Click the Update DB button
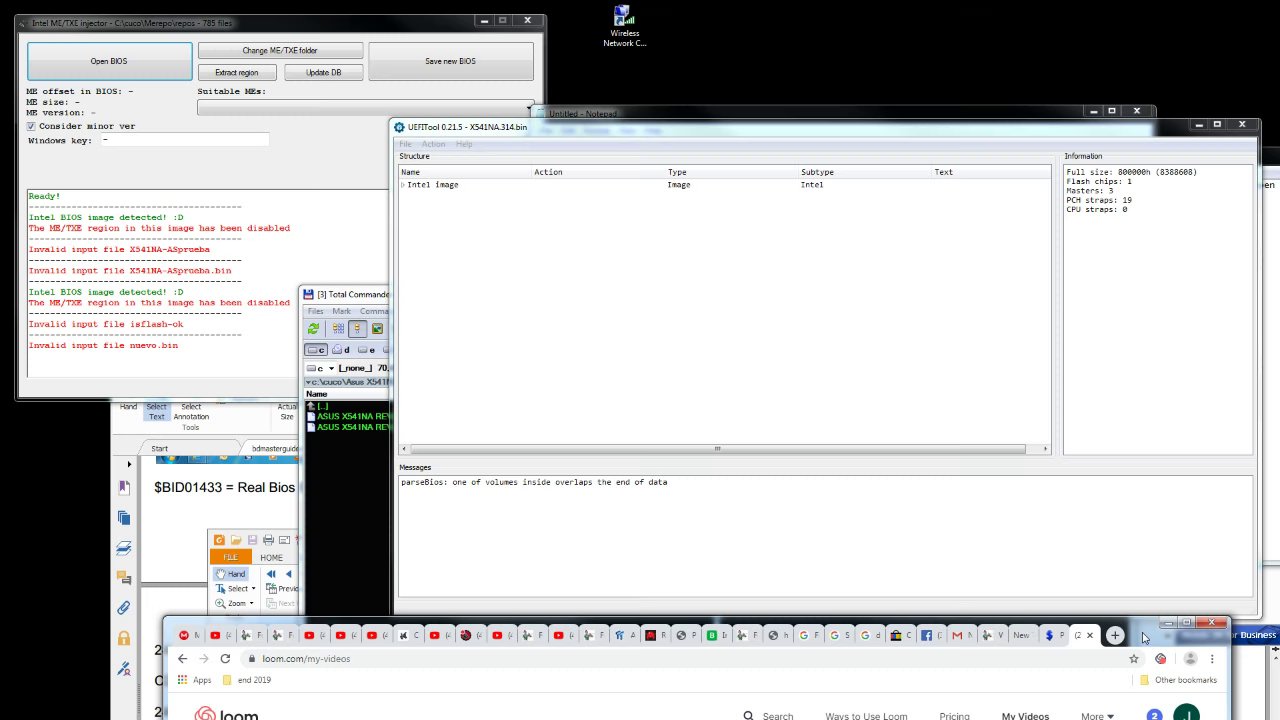Viewport: 1280px width, 720px height. coord(323,72)
